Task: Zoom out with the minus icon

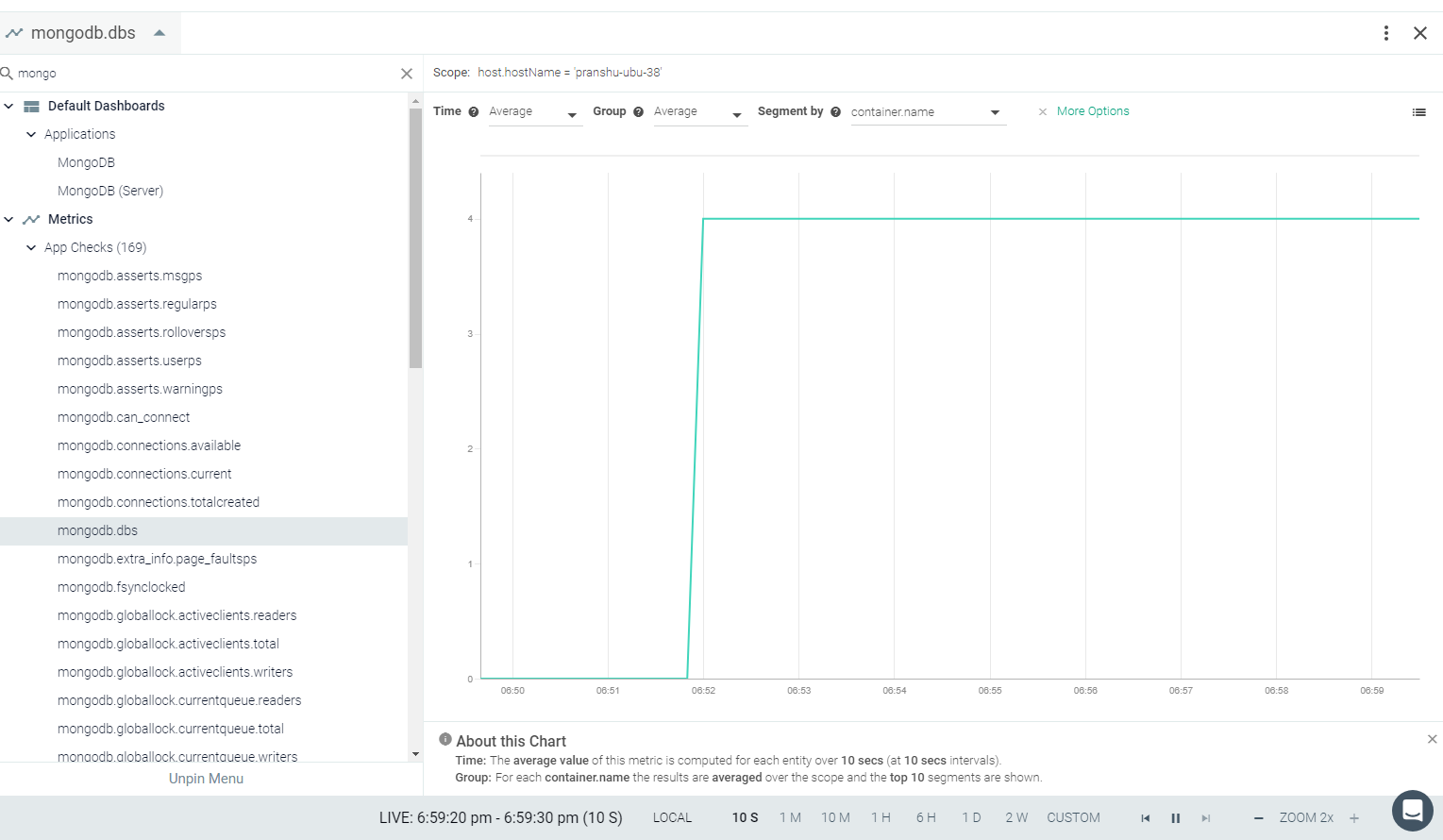Action: (1258, 818)
